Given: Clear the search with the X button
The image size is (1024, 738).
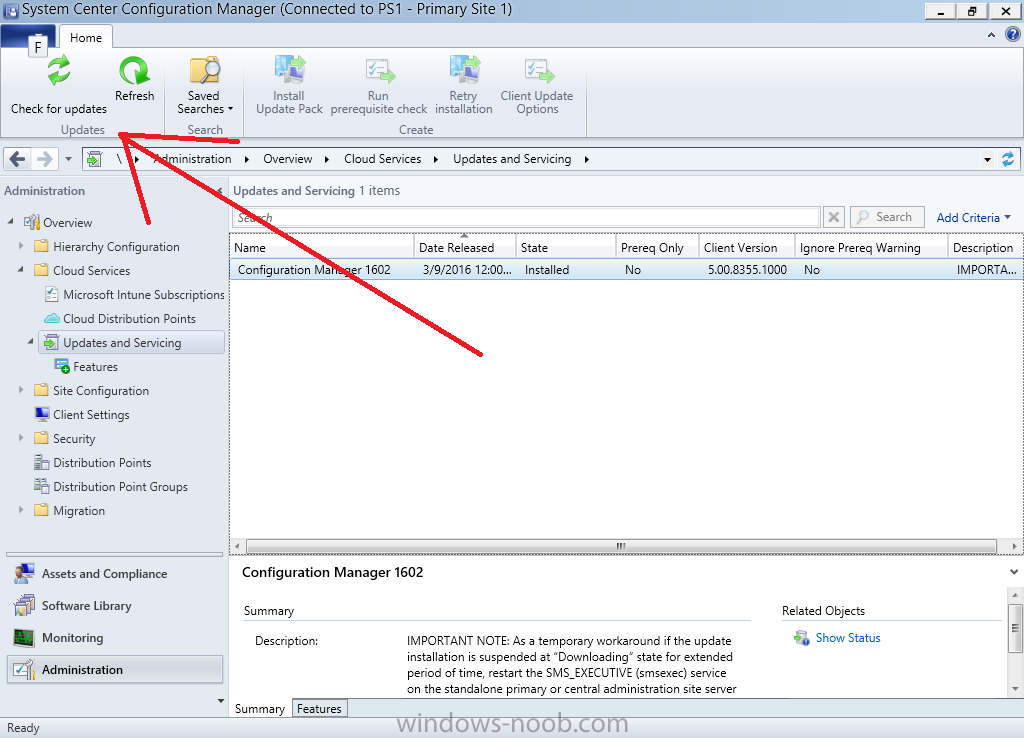Looking at the screenshot, I should point(834,217).
